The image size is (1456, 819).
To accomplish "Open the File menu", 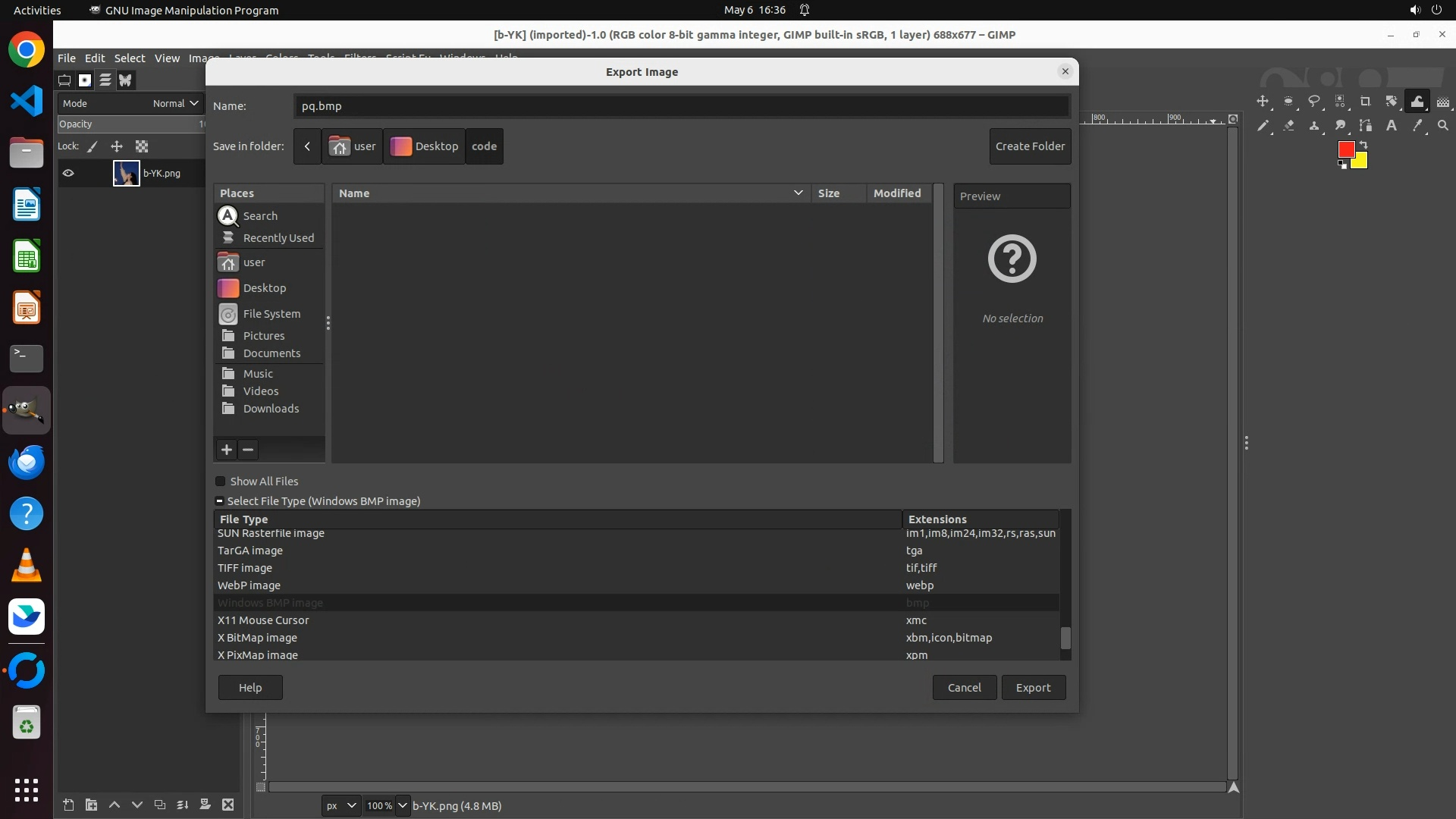I will [x=67, y=58].
